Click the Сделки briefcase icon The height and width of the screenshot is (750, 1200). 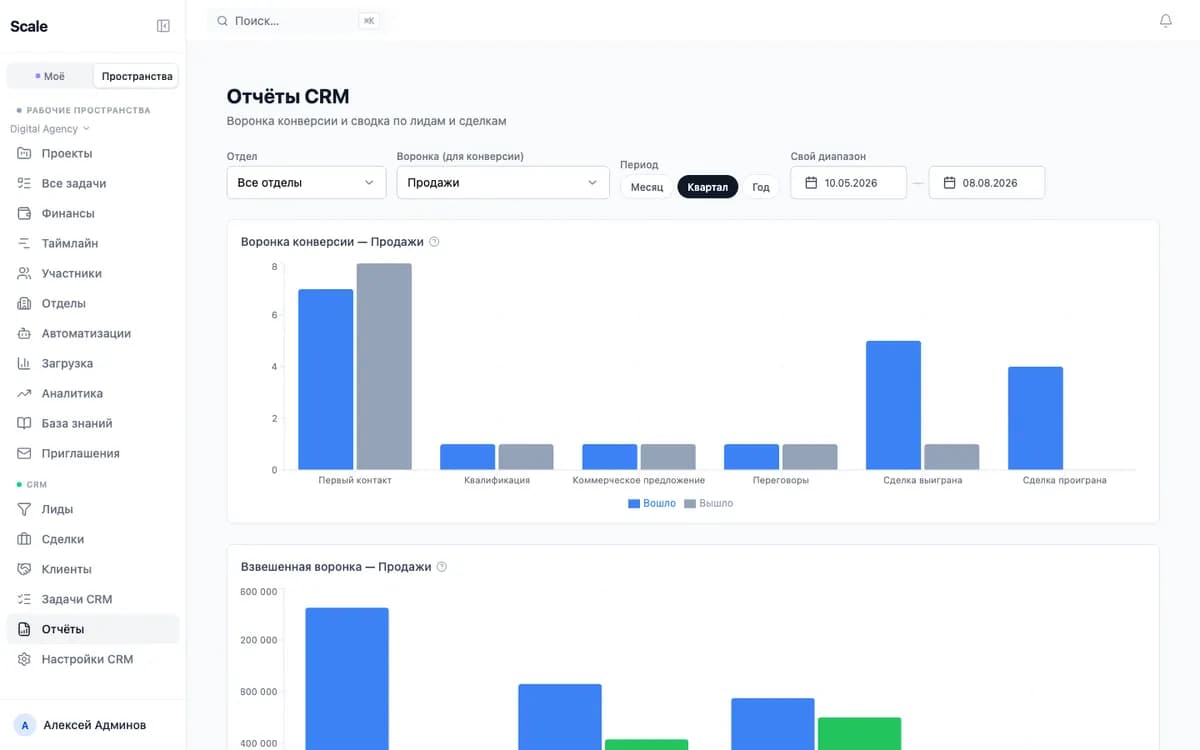point(24,539)
